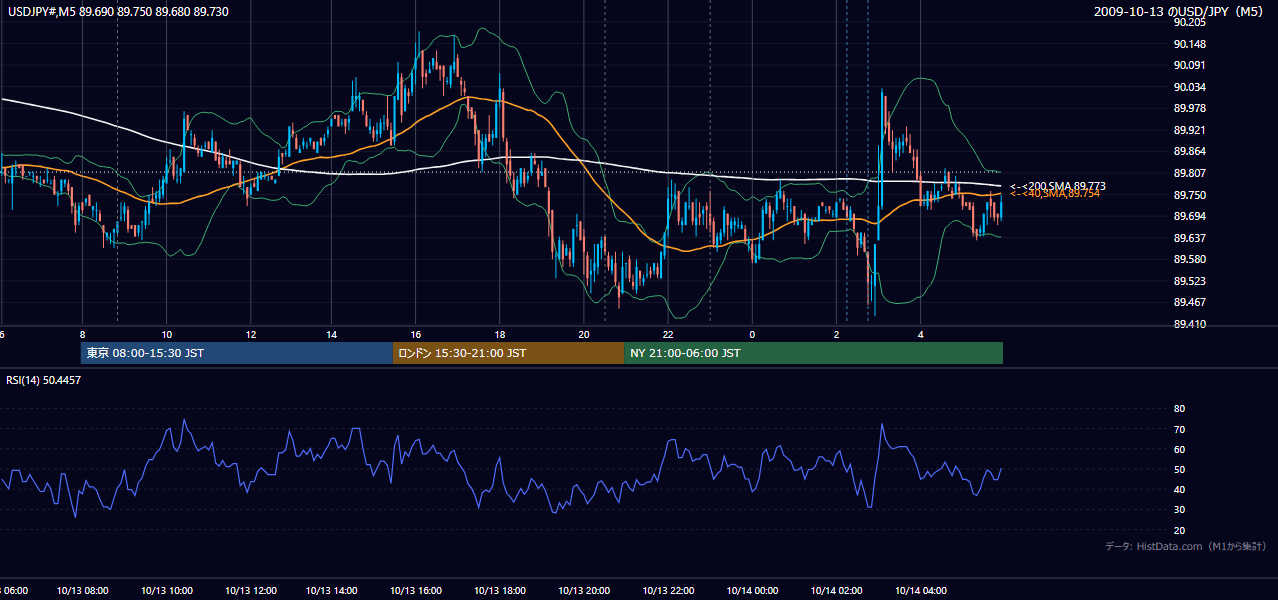Click hour tick 16 below the price chart

[x=416, y=335]
